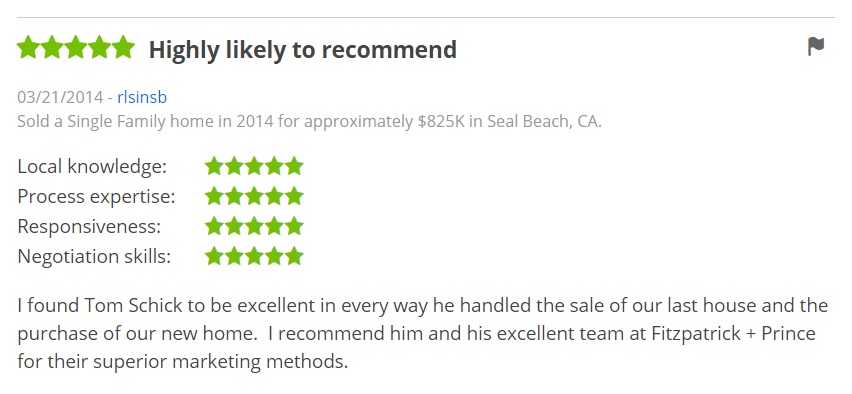Flag this review with the flag icon
The height and width of the screenshot is (394, 852).
coord(816,47)
